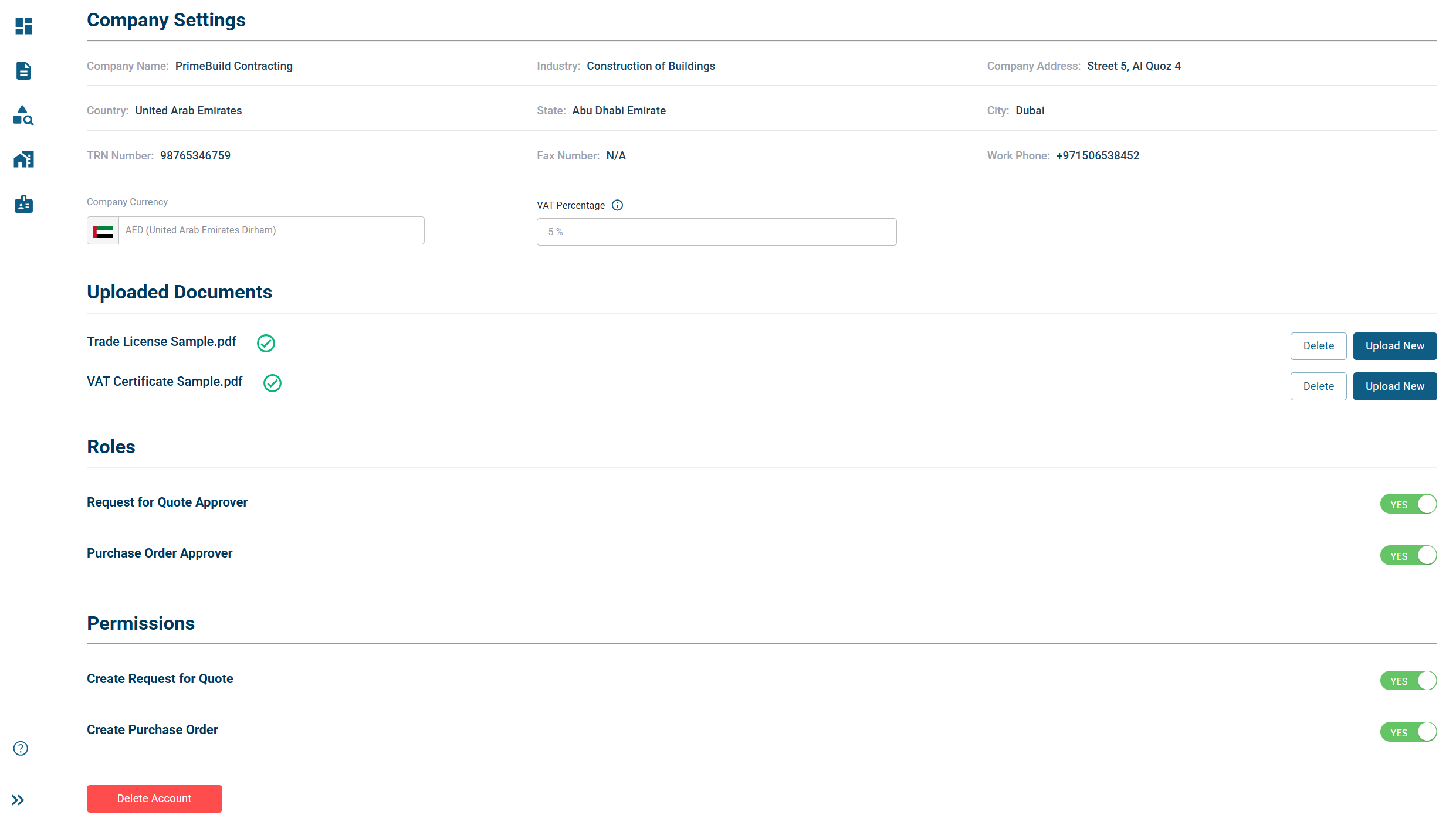Toggle off Create Request for Quote permission
The width and height of the screenshot is (1456, 815).
tap(1408, 681)
